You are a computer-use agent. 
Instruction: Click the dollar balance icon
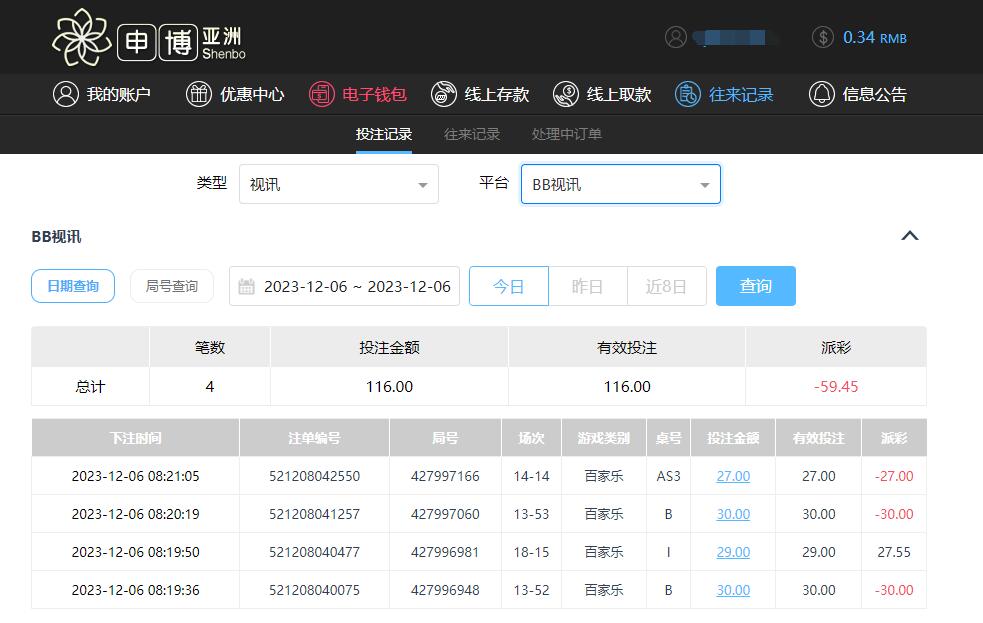point(823,37)
